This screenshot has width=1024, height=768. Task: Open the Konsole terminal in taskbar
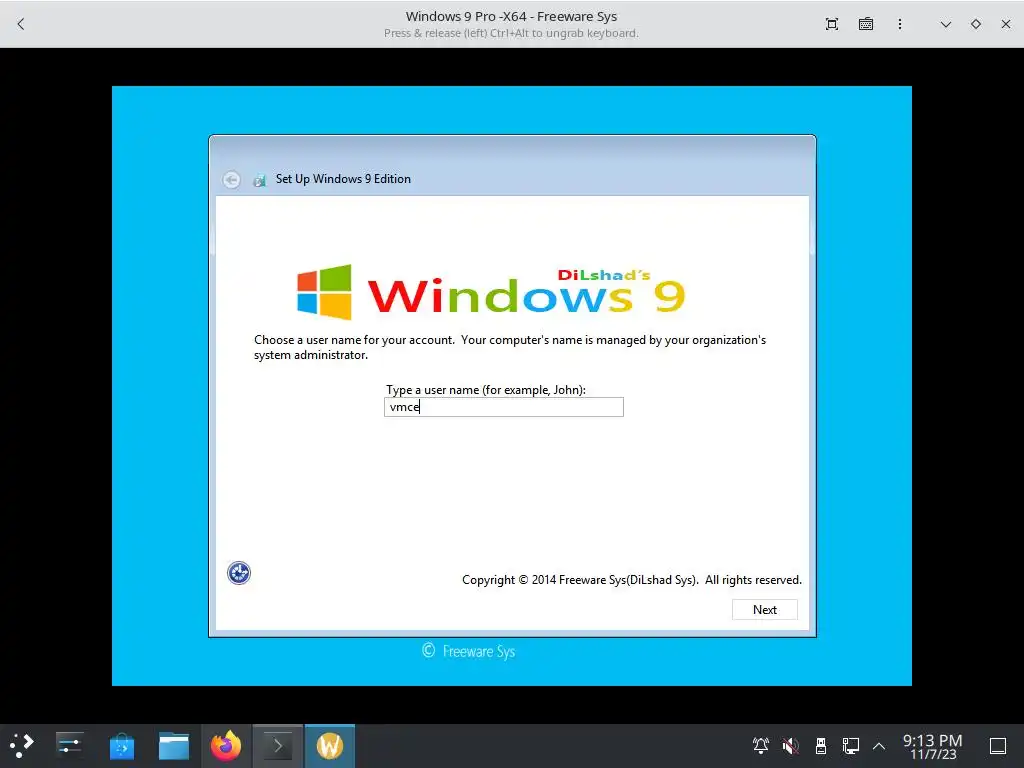[x=278, y=745]
